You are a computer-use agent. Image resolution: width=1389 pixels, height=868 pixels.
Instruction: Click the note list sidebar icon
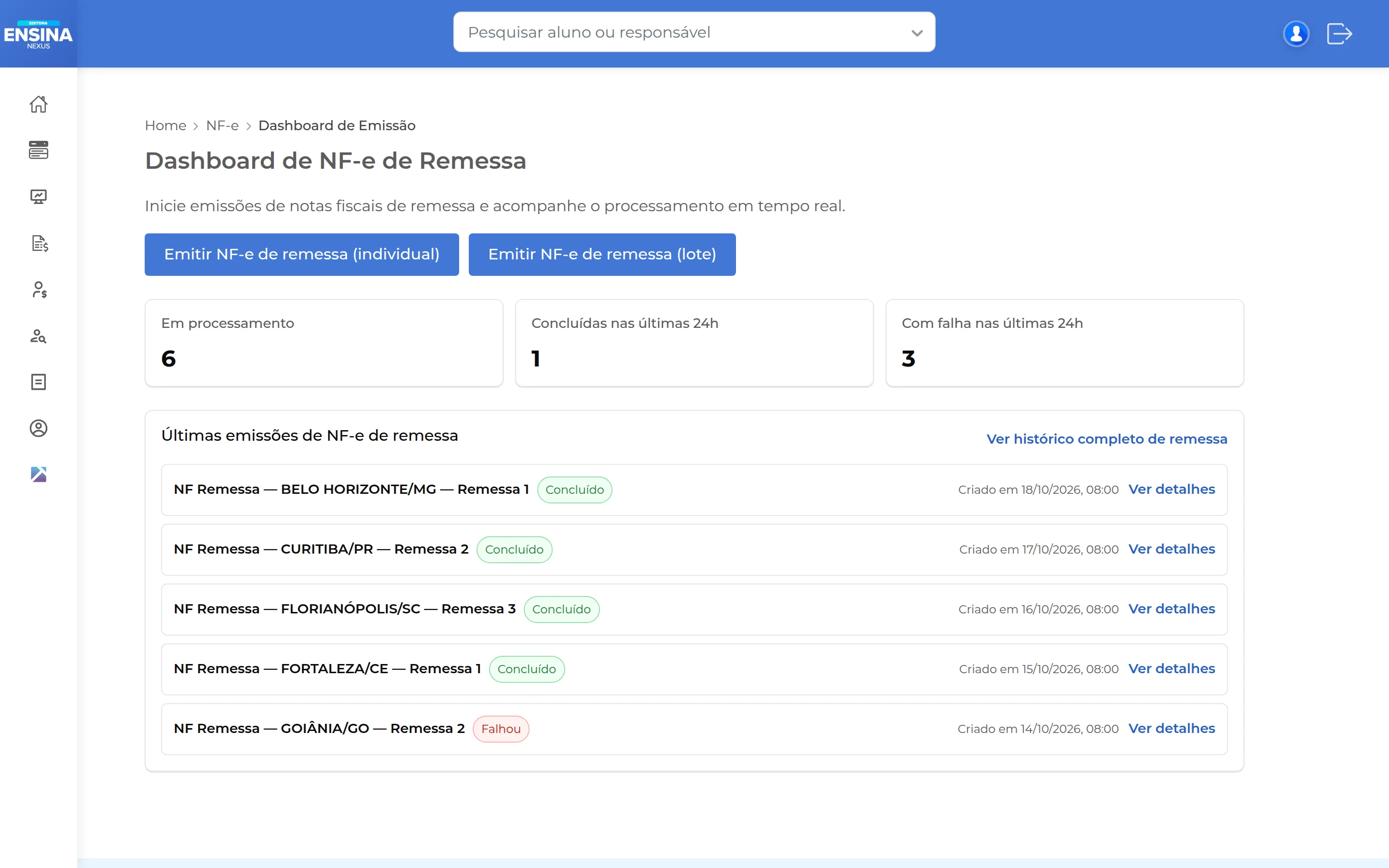click(39, 382)
